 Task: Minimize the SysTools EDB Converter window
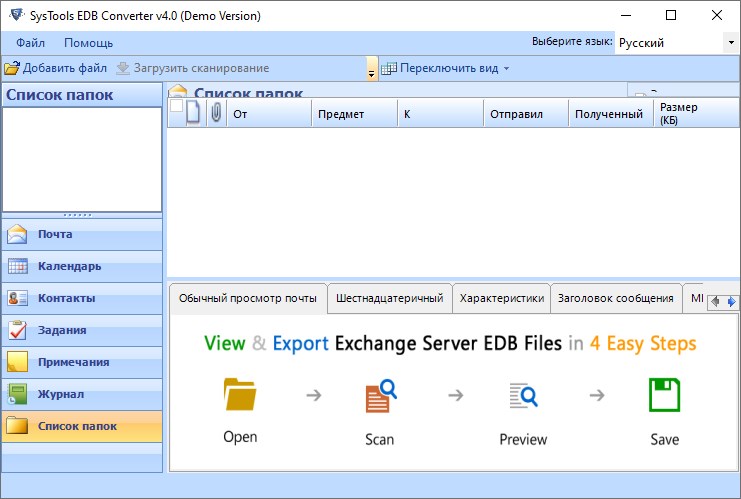pos(626,15)
